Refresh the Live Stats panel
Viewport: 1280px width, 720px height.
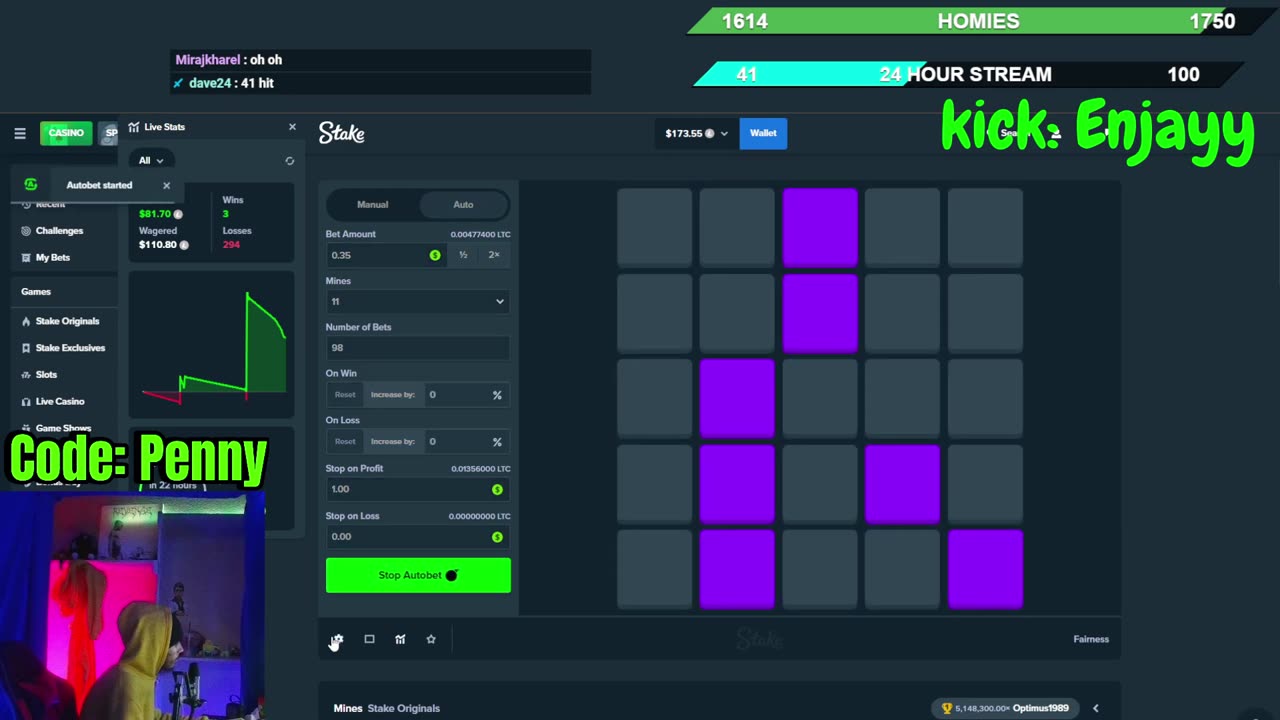pos(290,161)
